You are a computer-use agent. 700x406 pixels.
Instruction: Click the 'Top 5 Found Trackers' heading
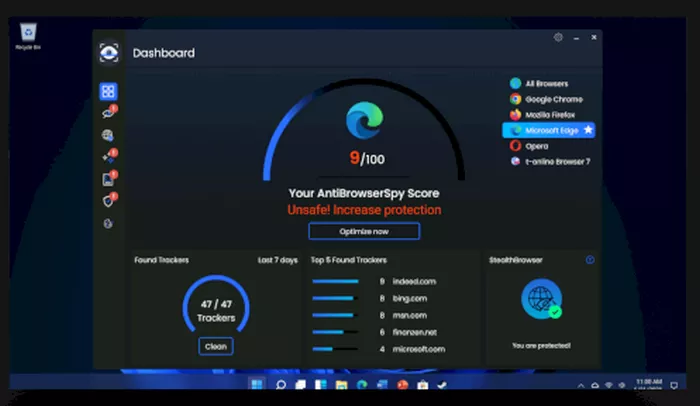(349, 260)
